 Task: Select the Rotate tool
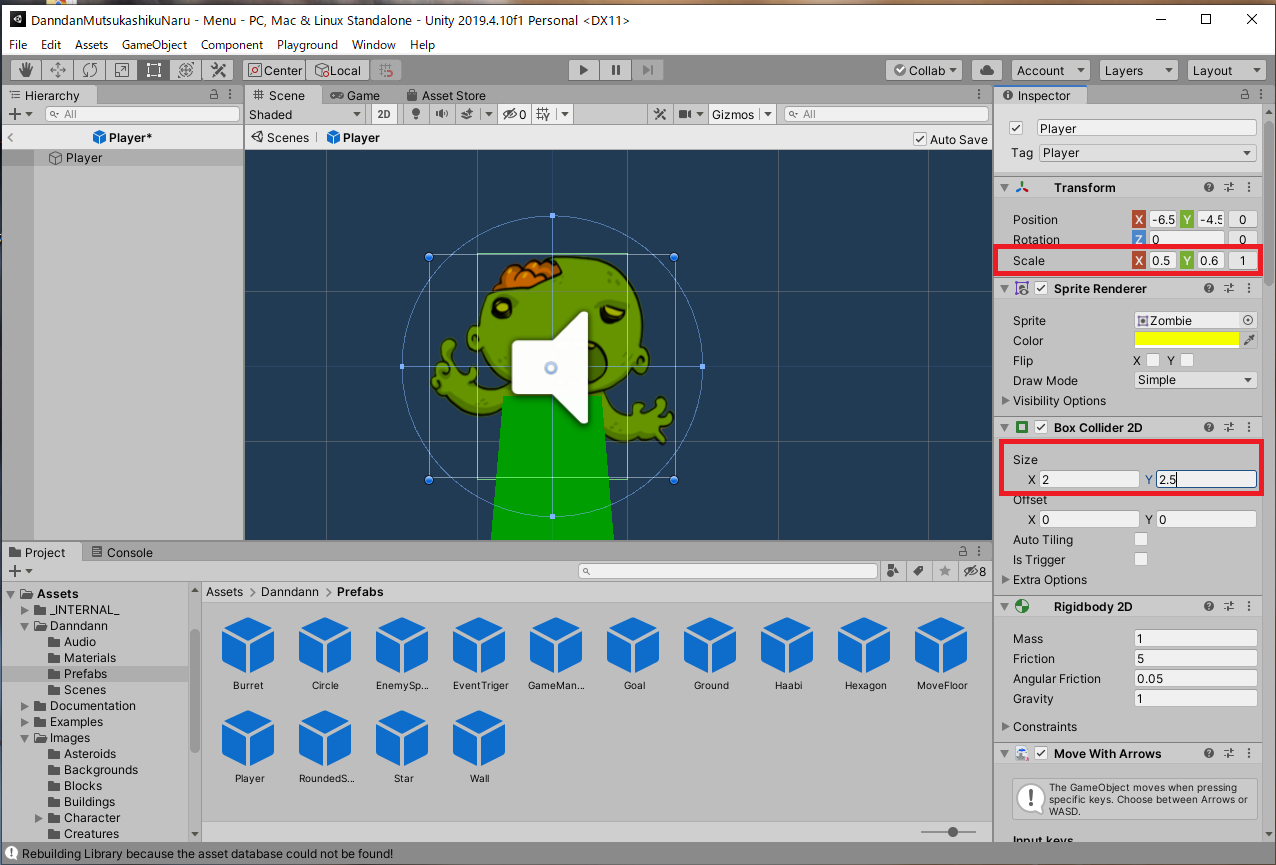tap(90, 70)
